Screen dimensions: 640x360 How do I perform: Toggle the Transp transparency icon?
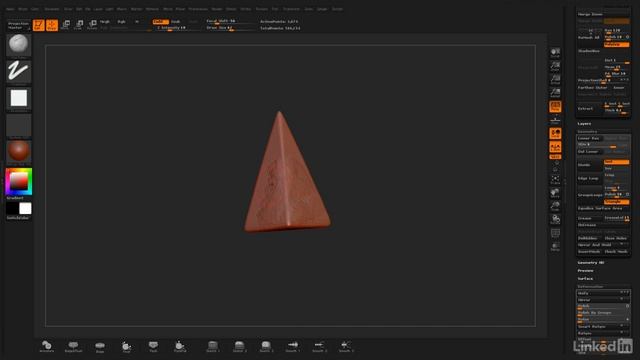(x=555, y=247)
